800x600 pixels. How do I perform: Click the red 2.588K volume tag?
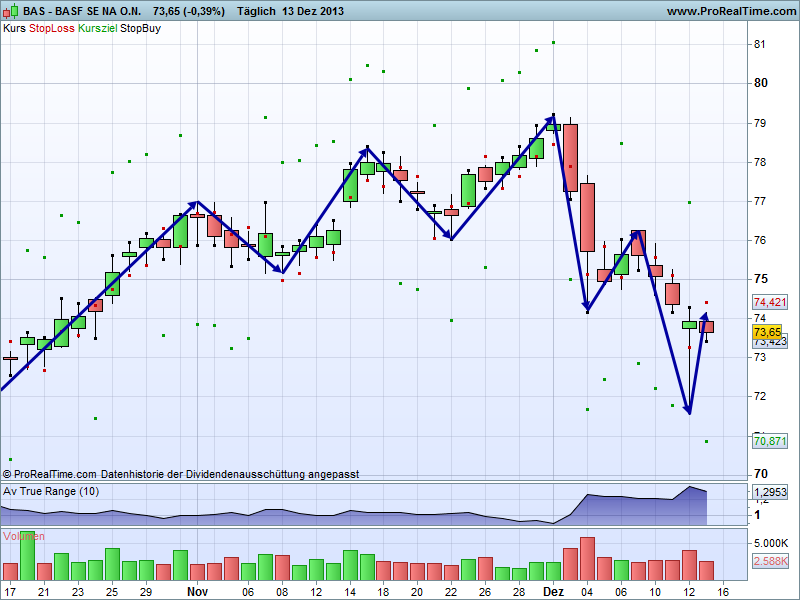[x=770, y=561]
